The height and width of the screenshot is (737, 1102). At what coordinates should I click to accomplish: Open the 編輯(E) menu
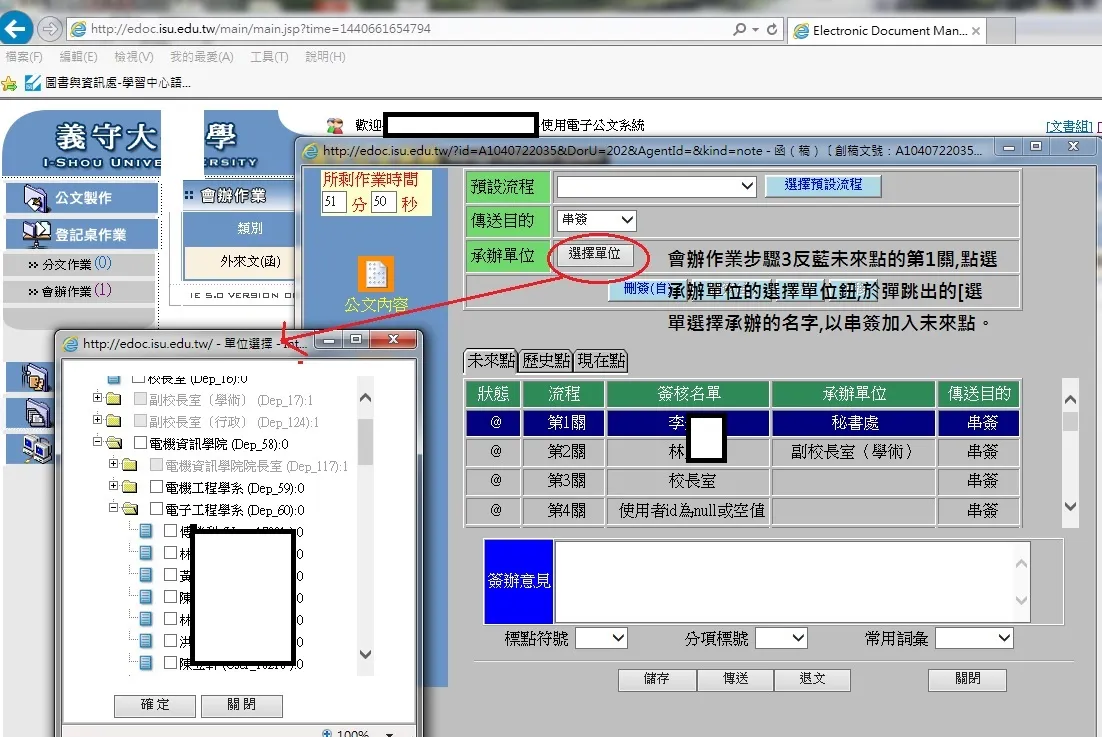79,57
